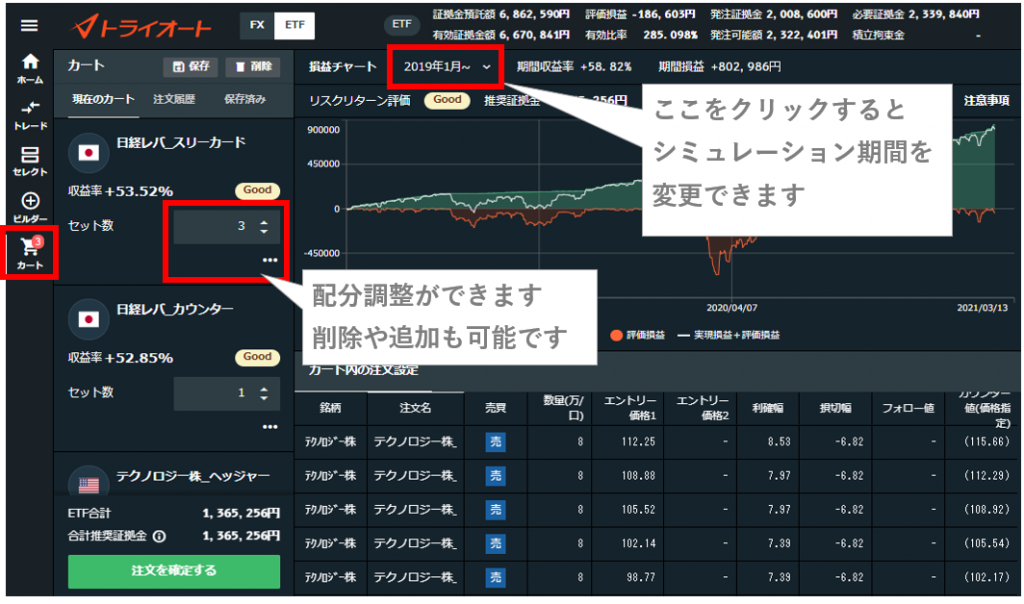Viewport: 1024px width, 604px height.
Task: Switch to ETF mode toggle
Action: (295, 25)
